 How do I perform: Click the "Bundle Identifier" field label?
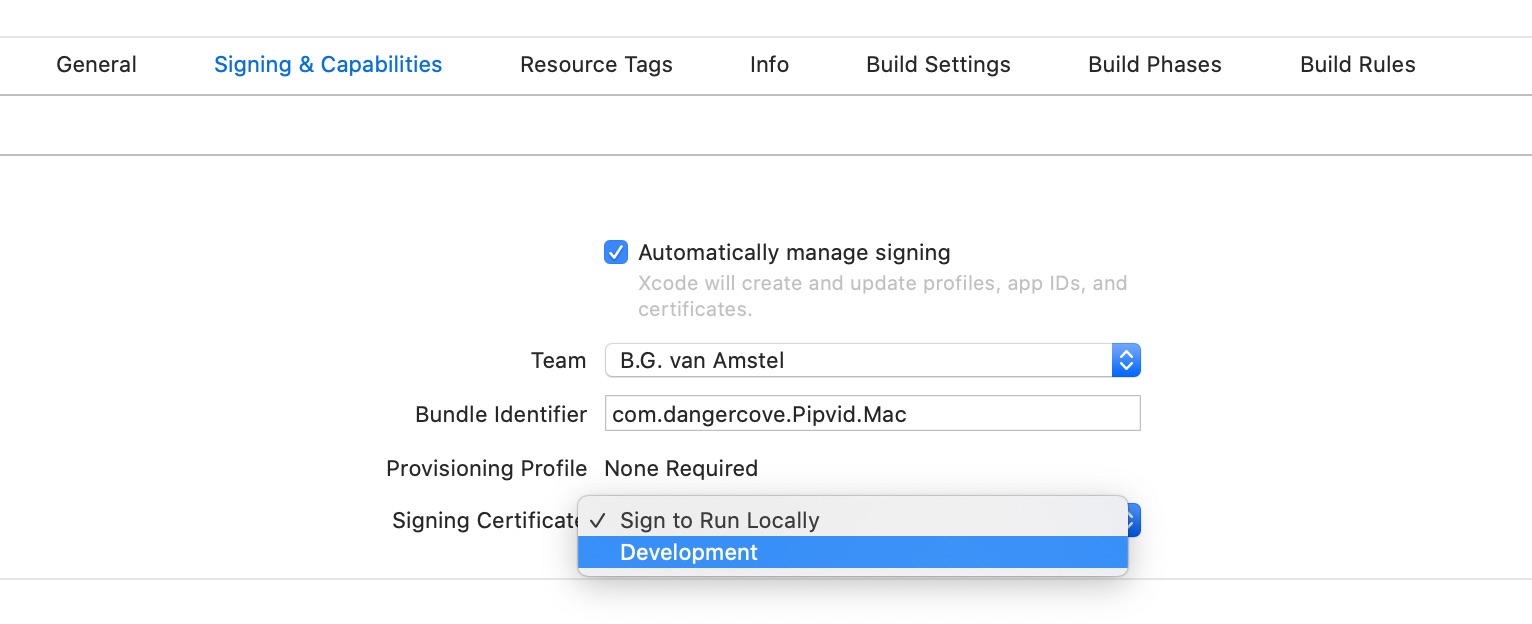[x=500, y=414]
